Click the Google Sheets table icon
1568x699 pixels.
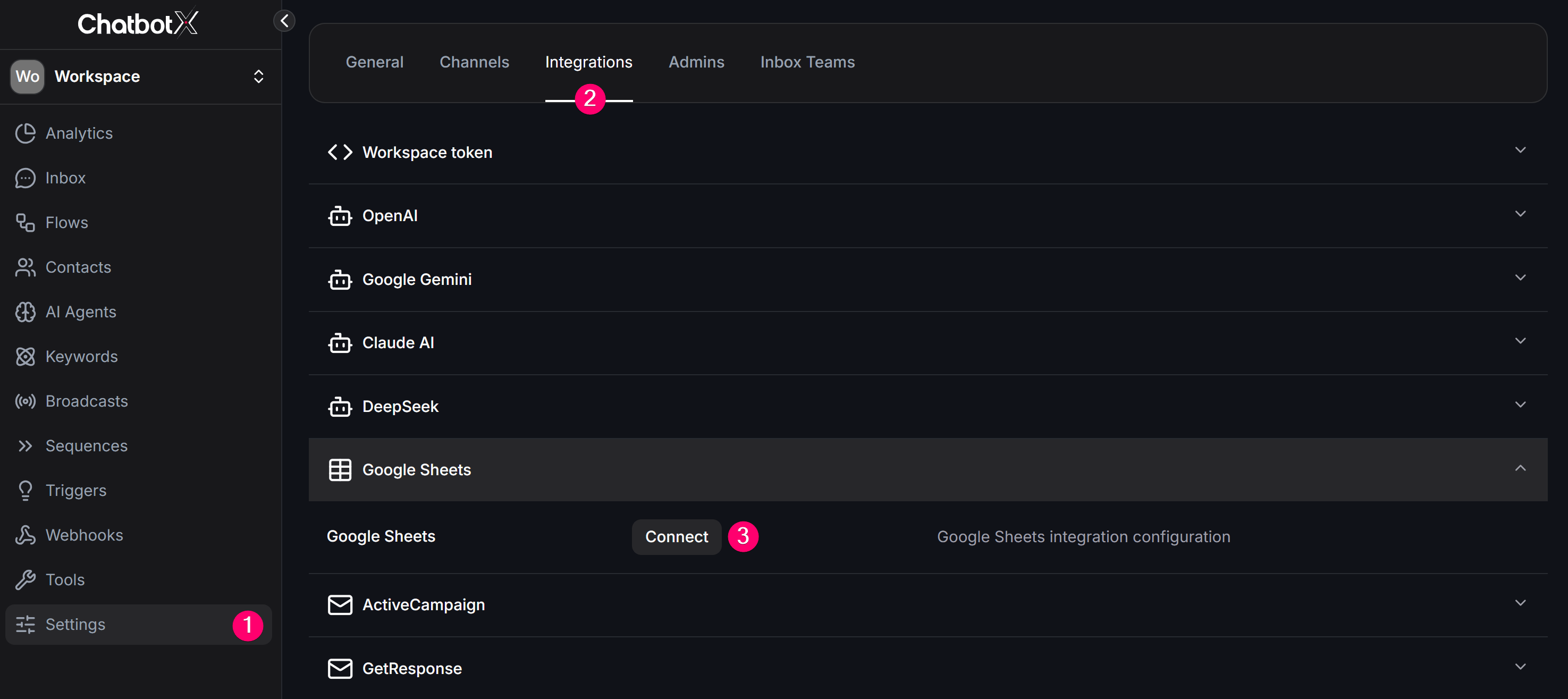340,470
